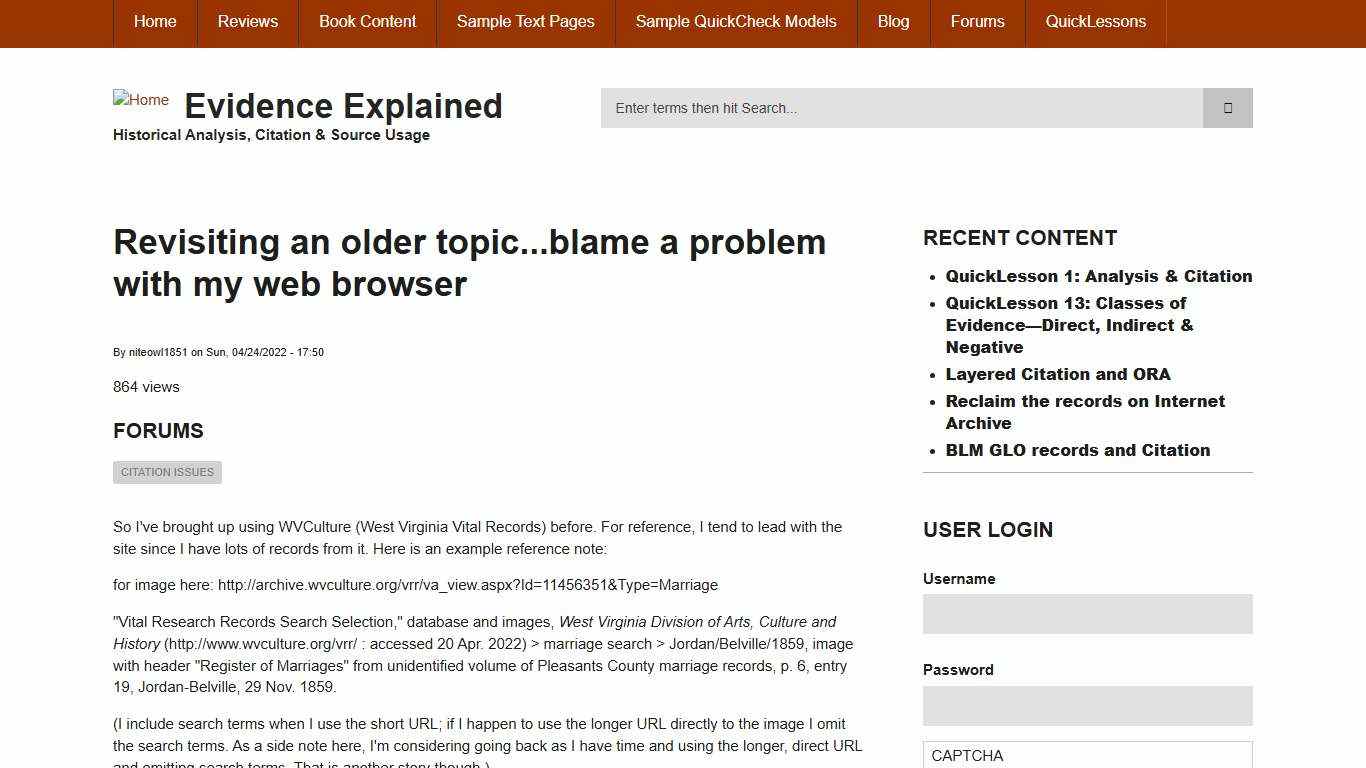The image size is (1366, 768).
Task: Open the Forums section
Action: 977,21
